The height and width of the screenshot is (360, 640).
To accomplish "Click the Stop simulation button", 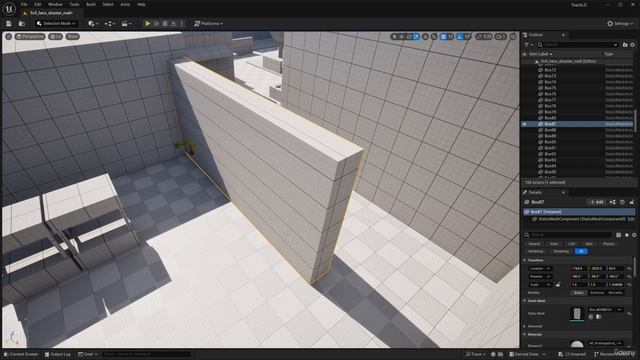I will click(x=165, y=24).
